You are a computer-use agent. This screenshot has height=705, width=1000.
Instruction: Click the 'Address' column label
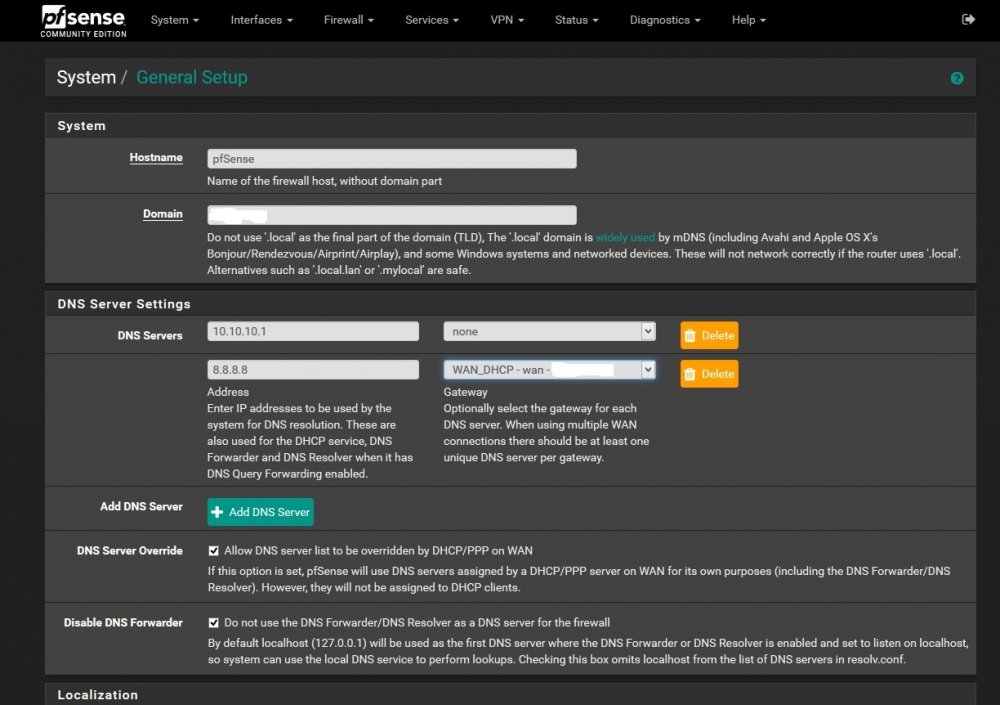(228, 392)
